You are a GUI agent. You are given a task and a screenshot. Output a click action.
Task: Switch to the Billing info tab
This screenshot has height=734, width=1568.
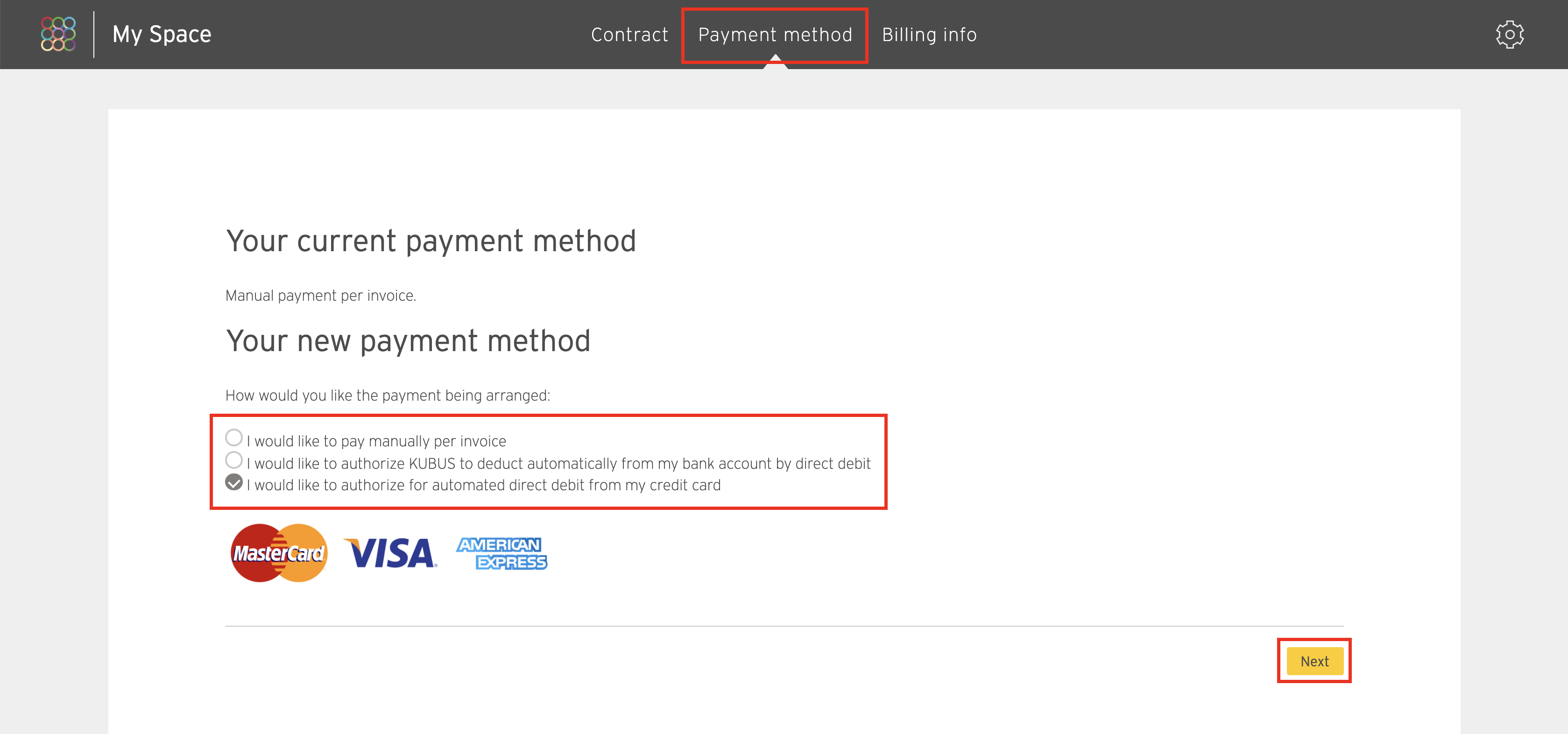click(x=929, y=35)
